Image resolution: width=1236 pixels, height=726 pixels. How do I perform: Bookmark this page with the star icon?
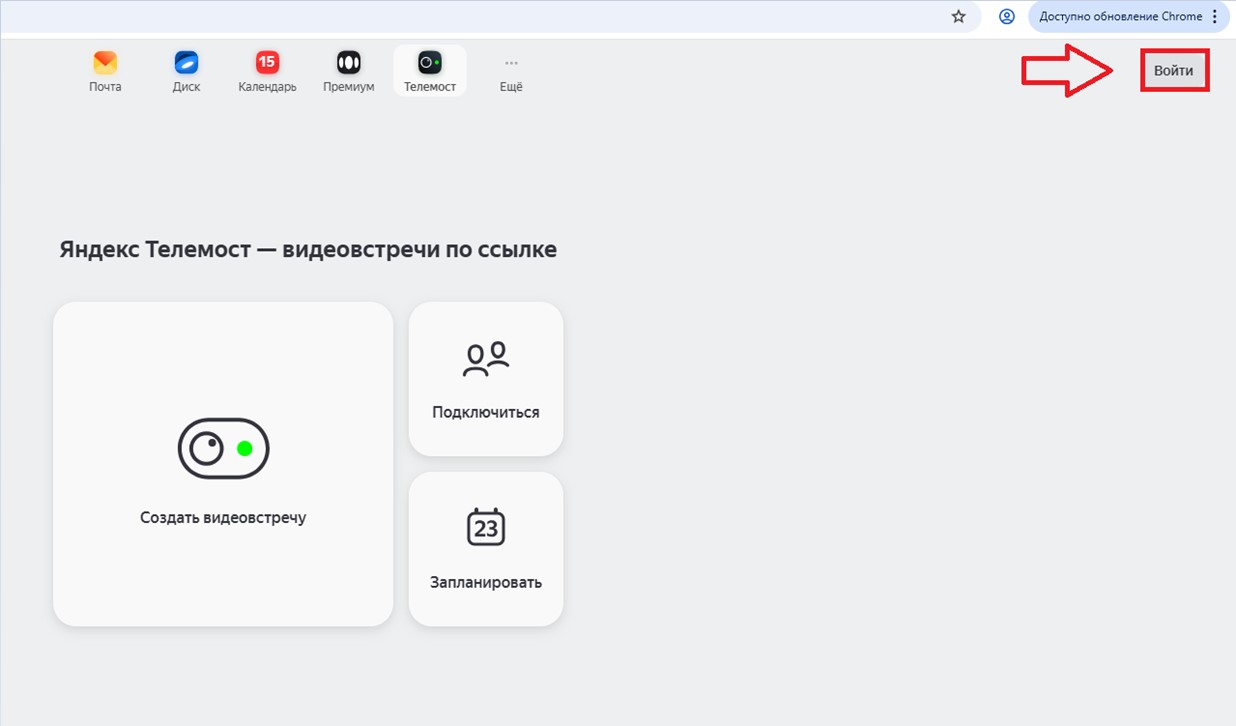(x=959, y=16)
